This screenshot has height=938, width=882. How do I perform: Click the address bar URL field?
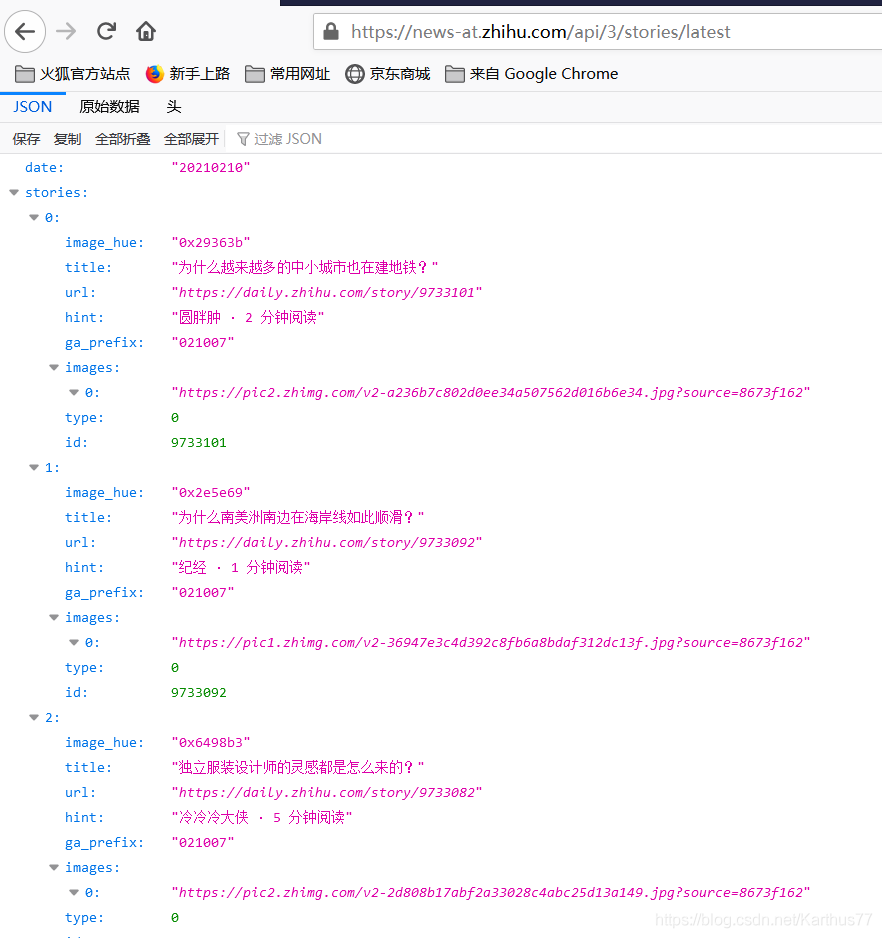[598, 32]
